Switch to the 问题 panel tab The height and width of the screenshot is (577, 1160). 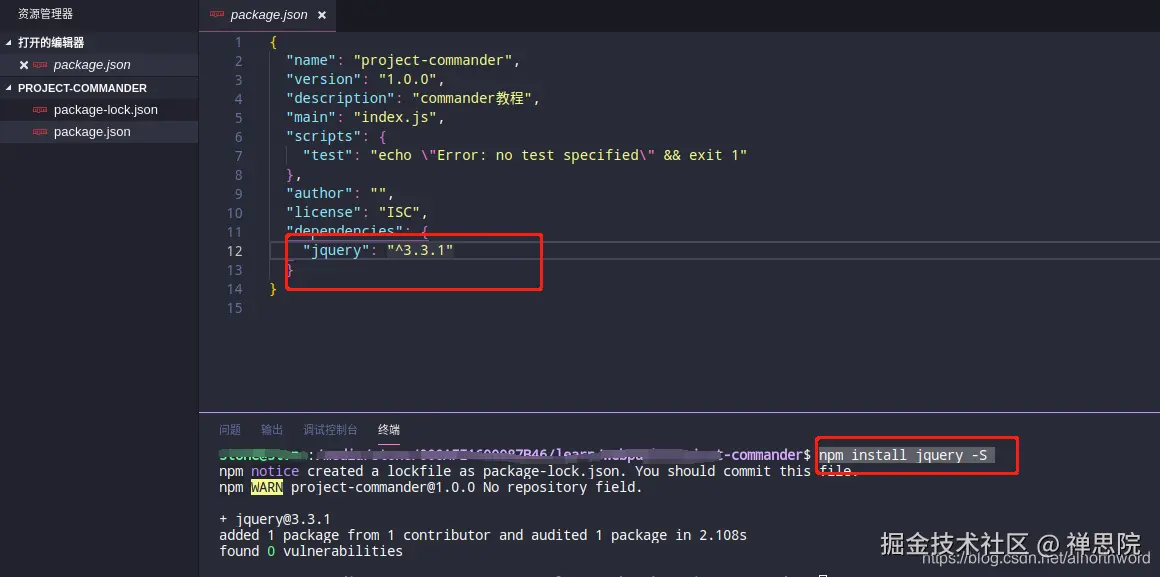point(230,430)
